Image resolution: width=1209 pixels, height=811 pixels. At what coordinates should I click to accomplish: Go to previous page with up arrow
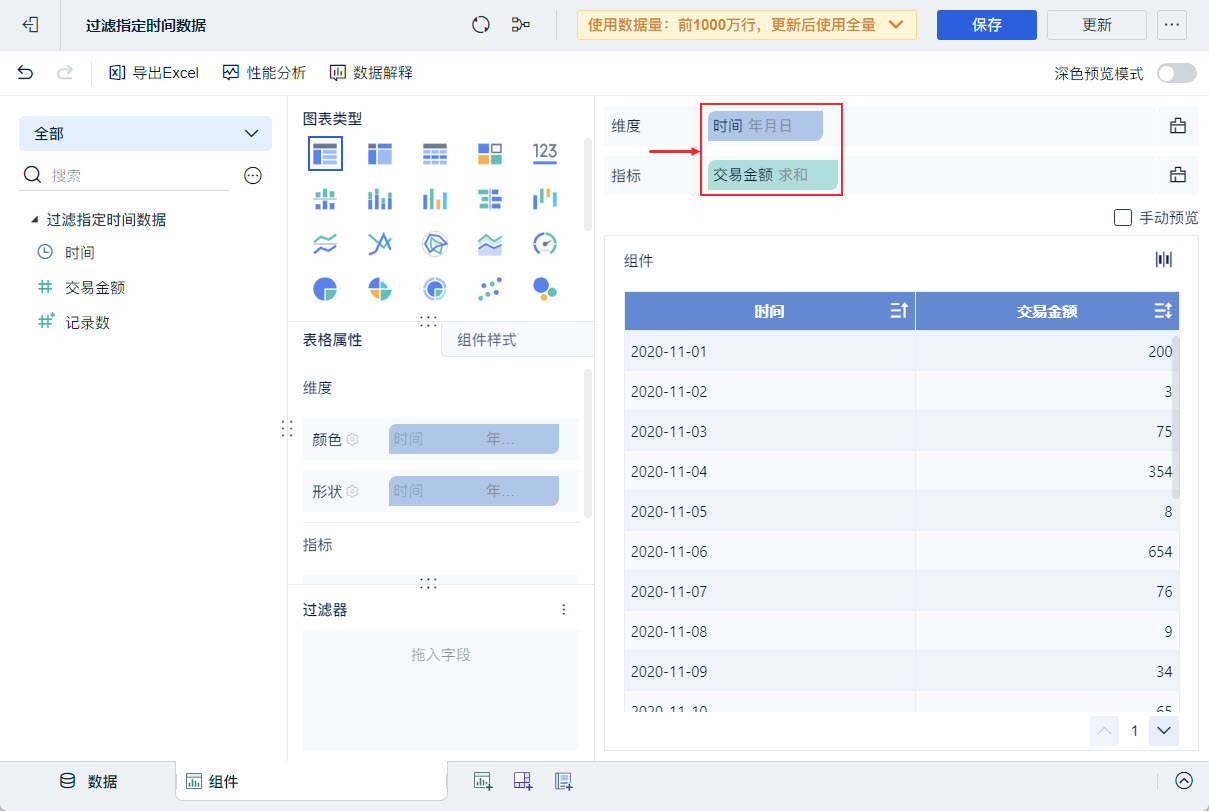click(1105, 731)
